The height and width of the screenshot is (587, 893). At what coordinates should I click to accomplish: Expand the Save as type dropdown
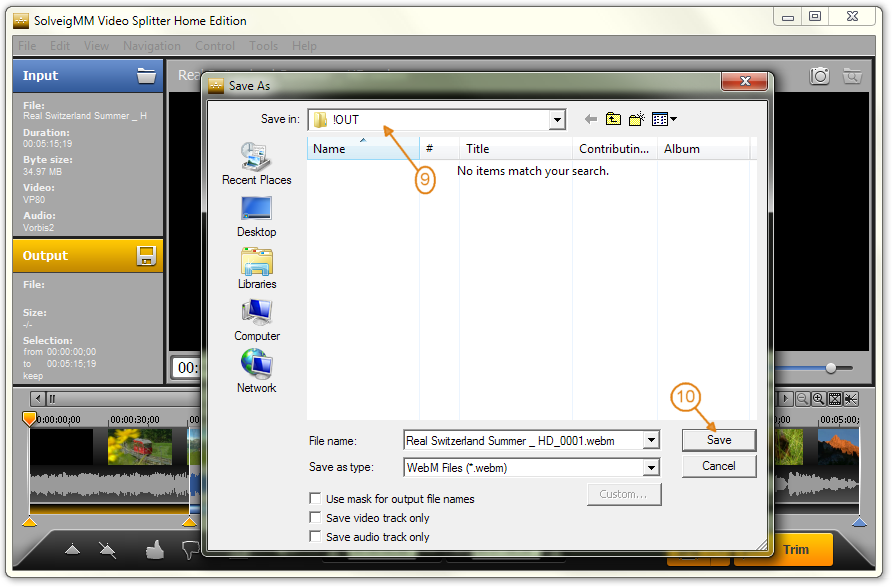[x=652, y=467]
